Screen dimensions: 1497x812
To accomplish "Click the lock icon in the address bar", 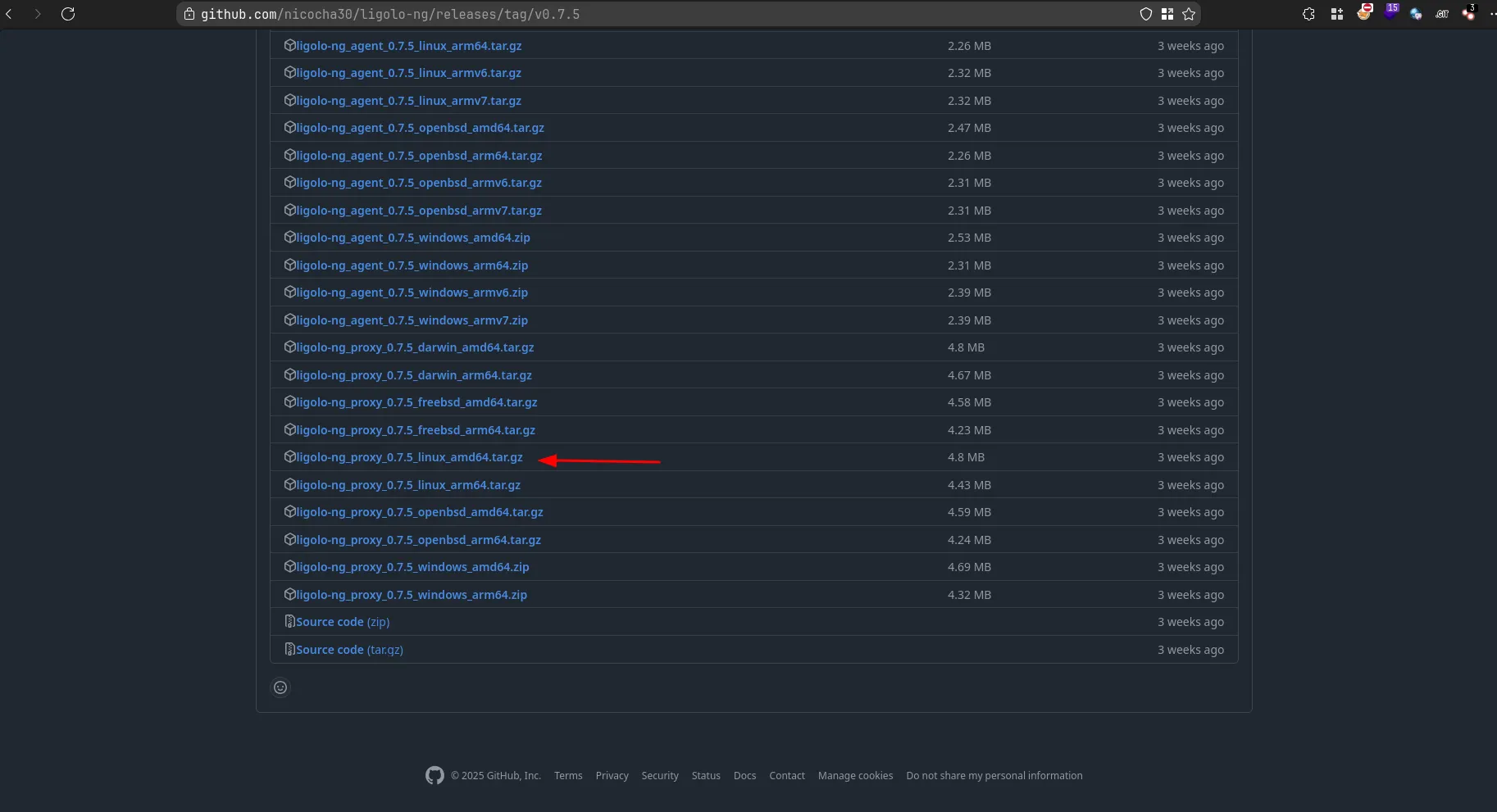I will [x=189, y=14].
